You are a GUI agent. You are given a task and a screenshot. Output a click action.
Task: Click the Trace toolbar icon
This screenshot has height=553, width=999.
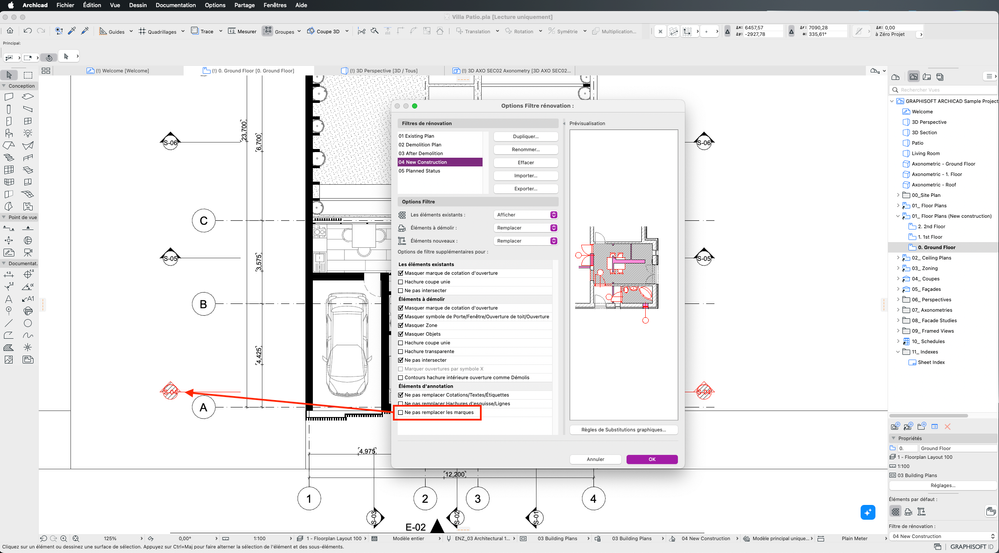(195, 31)
